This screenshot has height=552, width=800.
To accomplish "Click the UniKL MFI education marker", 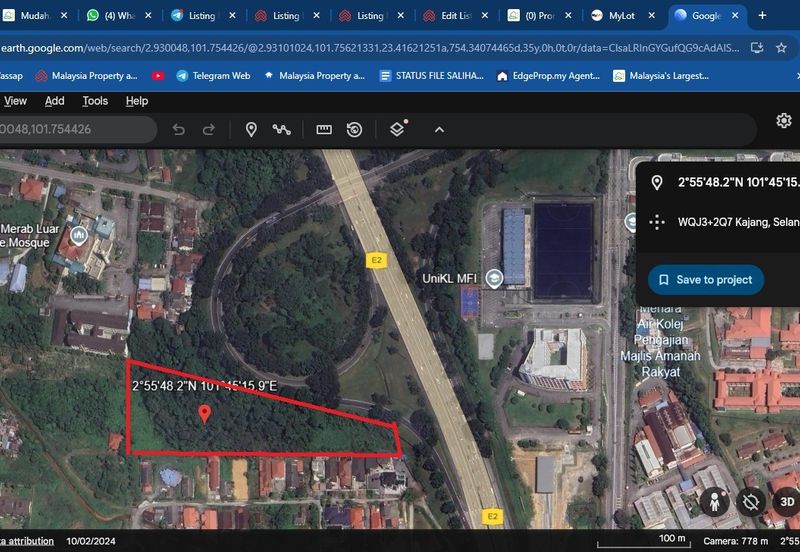I will click(494, 279).
